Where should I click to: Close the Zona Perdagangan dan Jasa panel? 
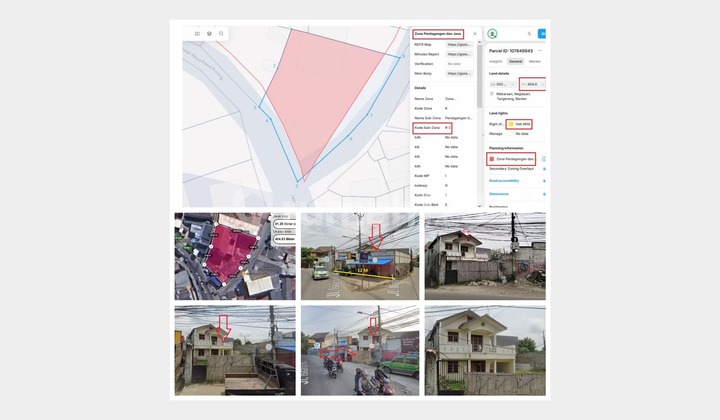(x=475, y=34)
